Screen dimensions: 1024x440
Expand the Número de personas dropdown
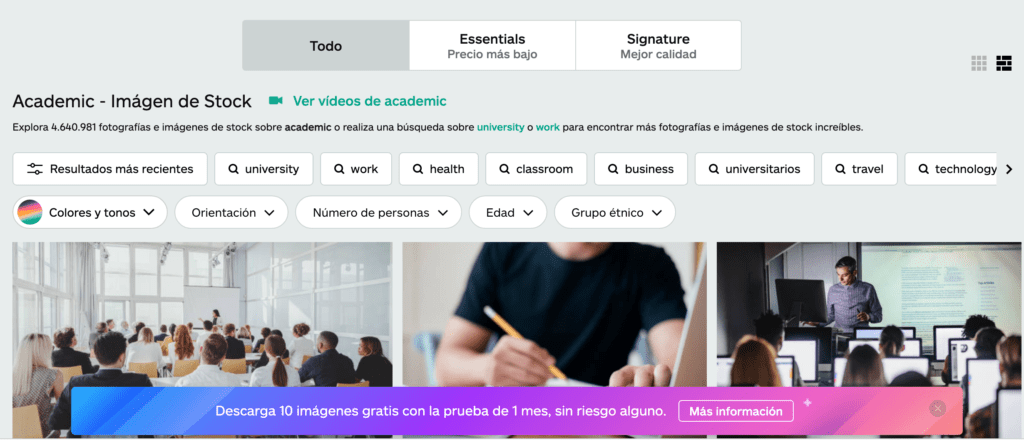pyautogui.click(x=378, y=212)
